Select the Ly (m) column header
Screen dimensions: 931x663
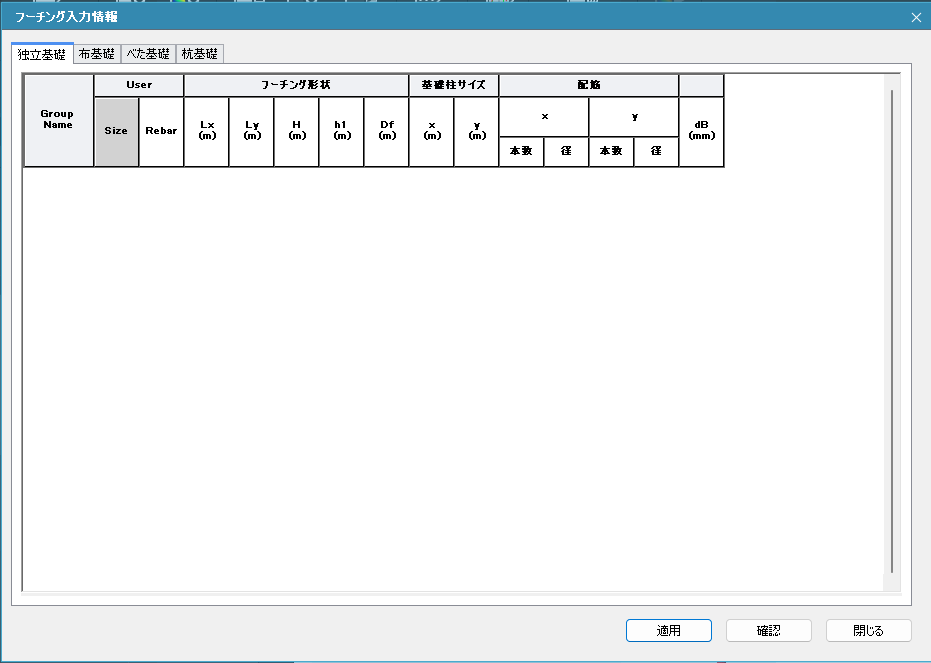(x=252, y=132)
